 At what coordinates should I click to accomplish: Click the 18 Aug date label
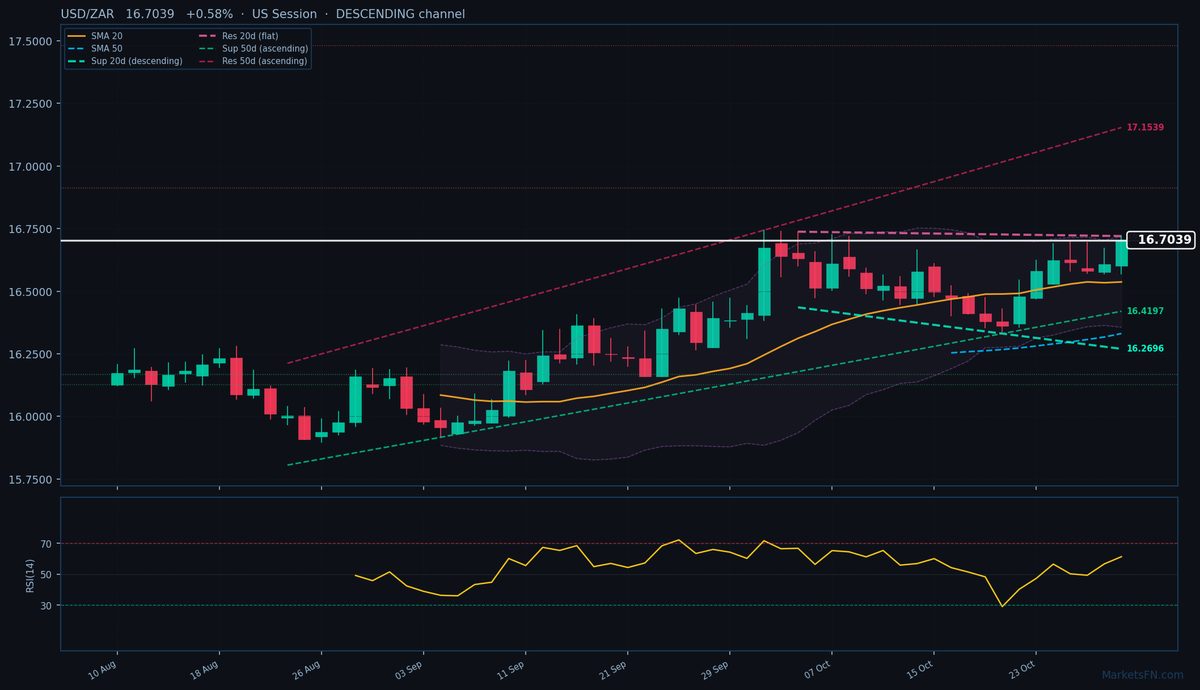click(x=205, y=669)
